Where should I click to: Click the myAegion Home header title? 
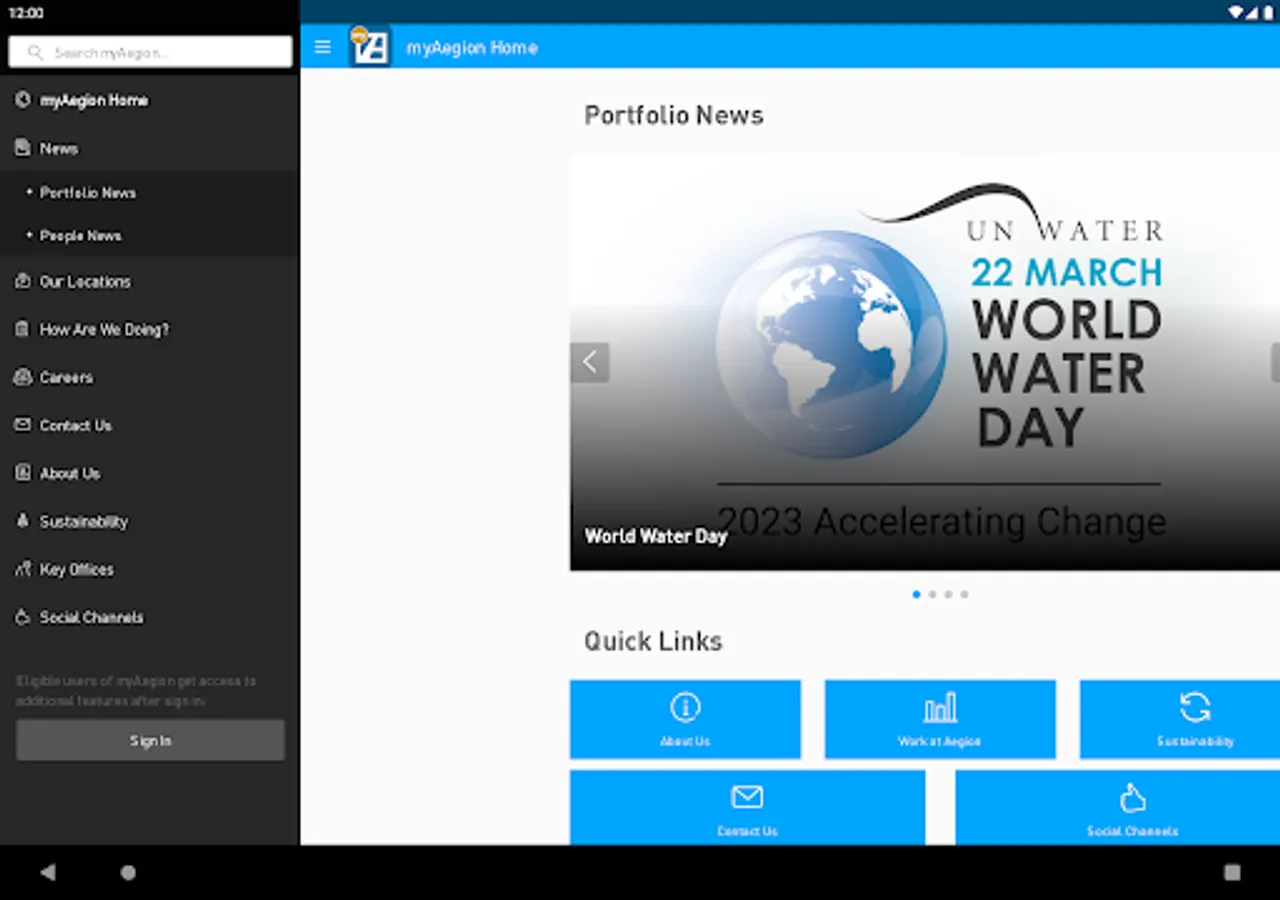pos(472,47)
